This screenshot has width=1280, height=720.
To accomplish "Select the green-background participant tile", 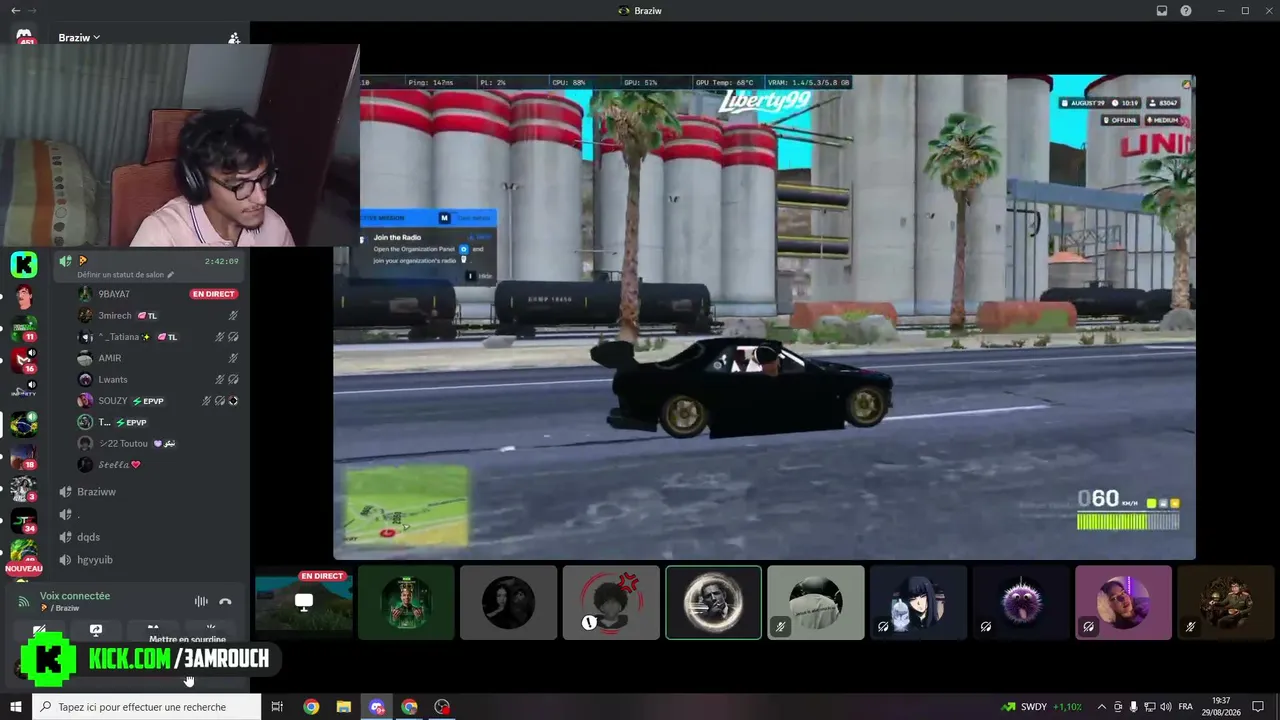I will [x=406, y=602].
